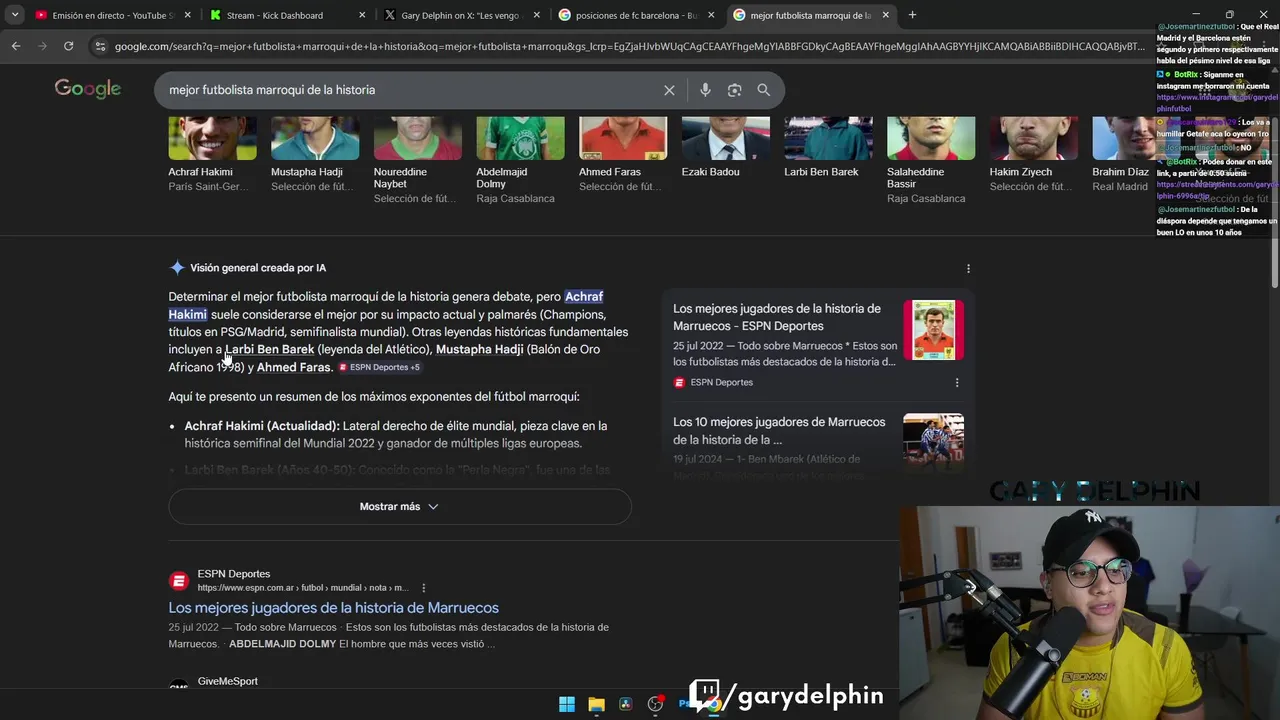Screen dimensions: 1280x720
Task: Click the browser address bar URL
Action: click(630, 46)
